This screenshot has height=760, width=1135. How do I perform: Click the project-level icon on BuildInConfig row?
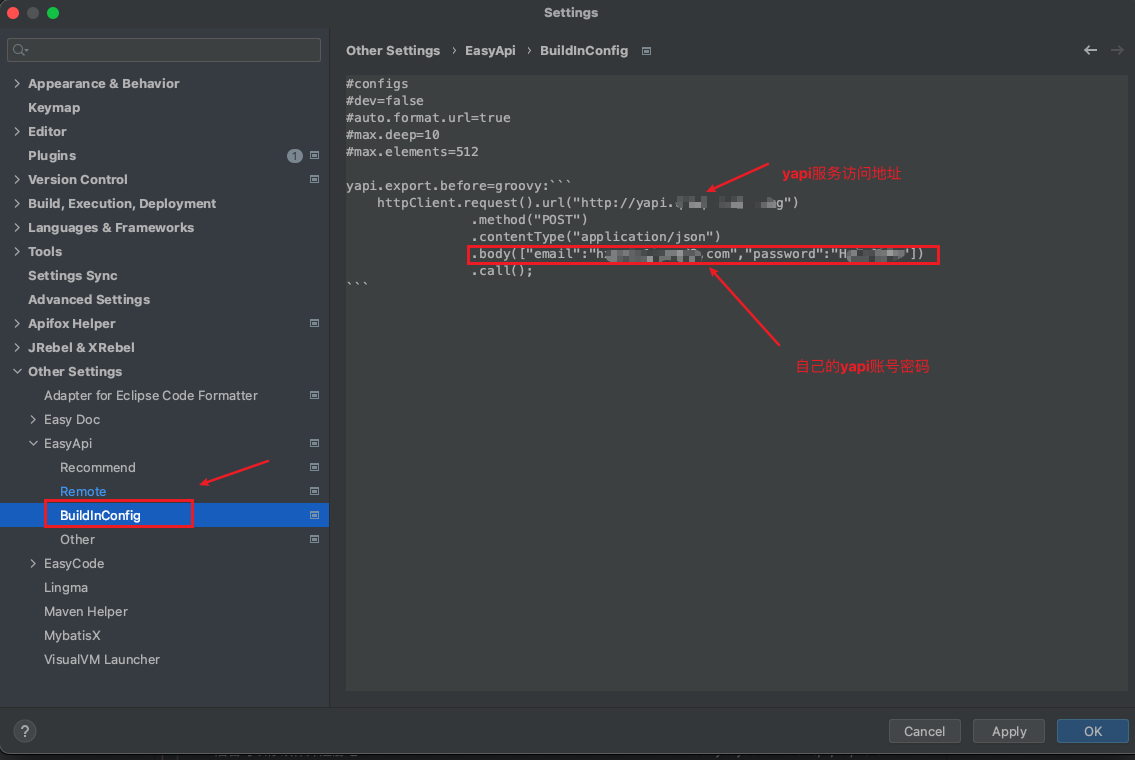coord(314,515)
